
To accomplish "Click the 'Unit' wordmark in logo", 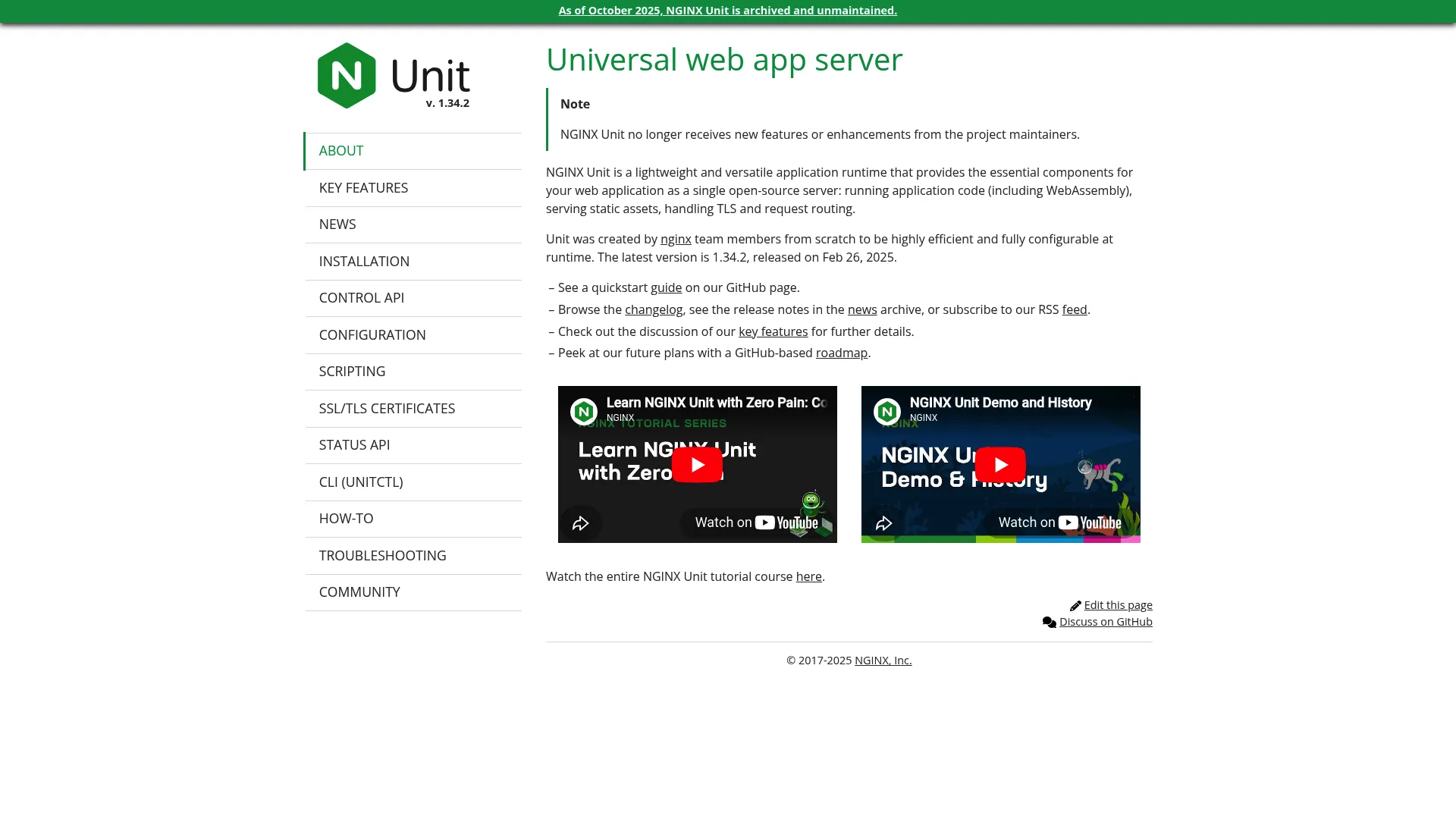I will point(430,76).
